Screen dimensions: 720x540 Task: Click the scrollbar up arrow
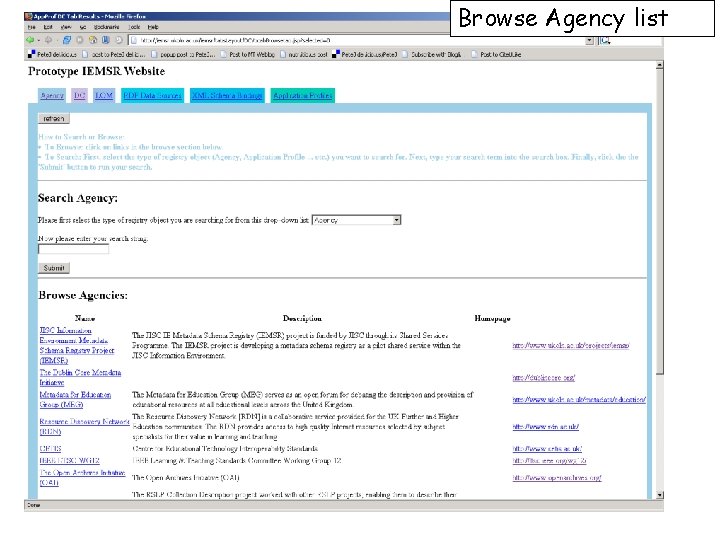point(659,65)
